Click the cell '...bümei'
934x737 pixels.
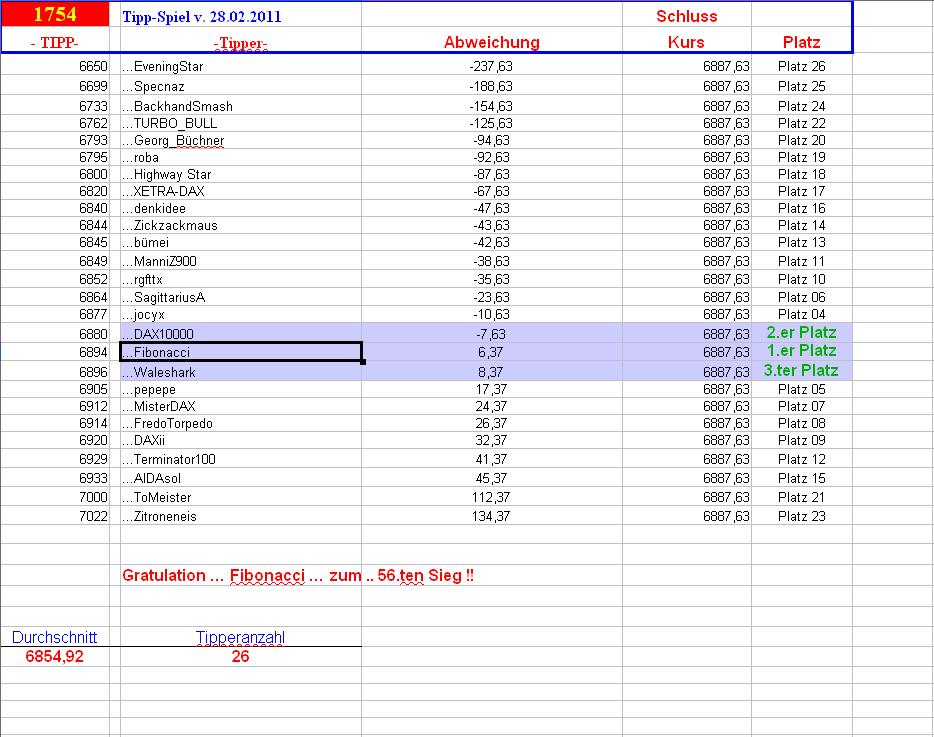pyautogui.click(x=241, y=242)
